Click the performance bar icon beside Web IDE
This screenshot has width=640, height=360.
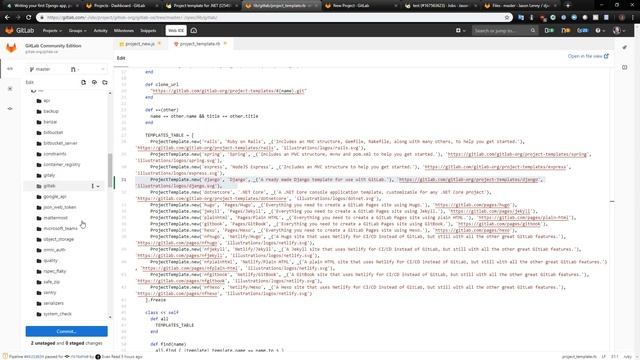pos(194,31)
